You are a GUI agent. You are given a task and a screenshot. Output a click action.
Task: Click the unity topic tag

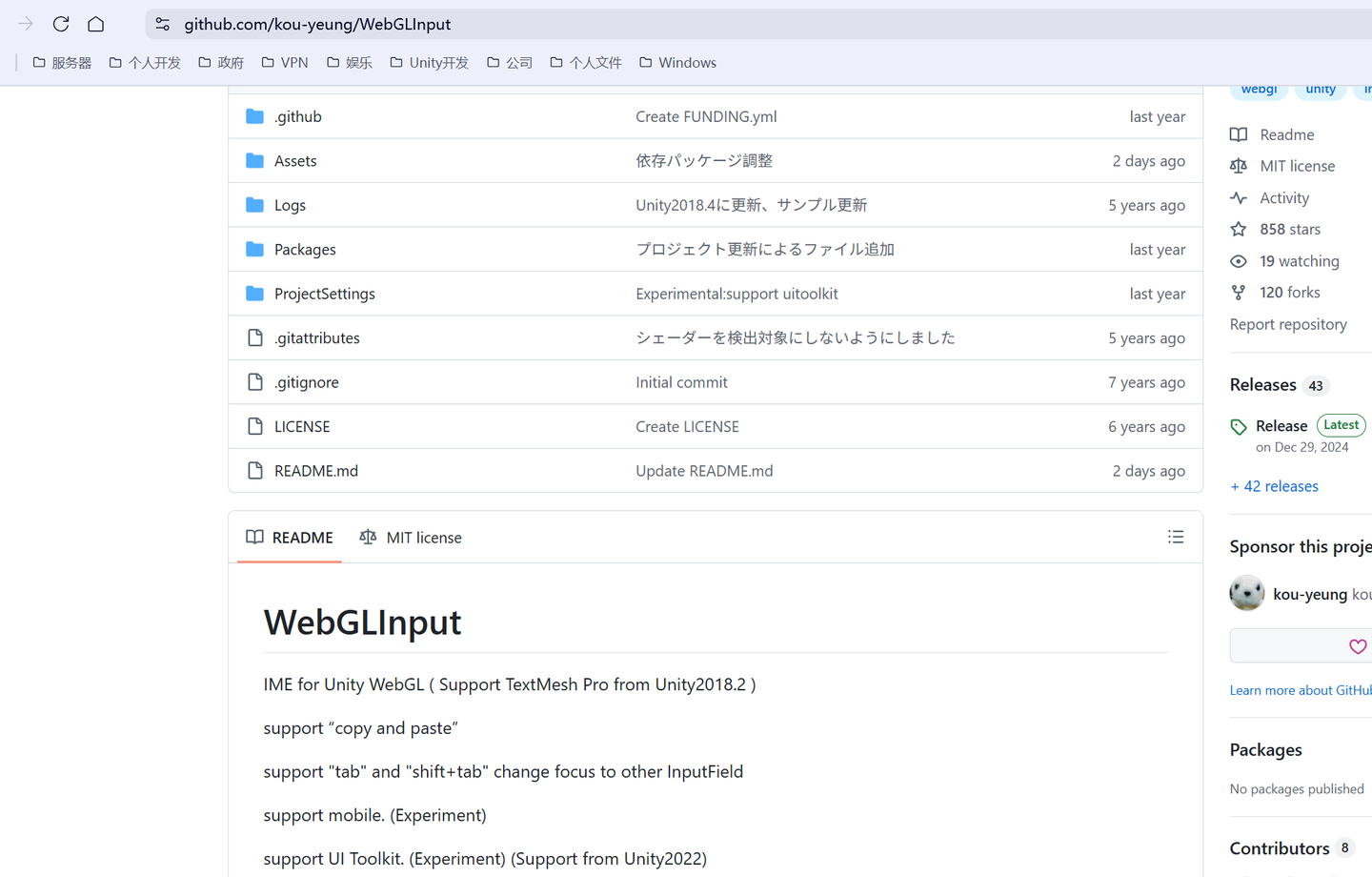click(x=1321, y=90)
